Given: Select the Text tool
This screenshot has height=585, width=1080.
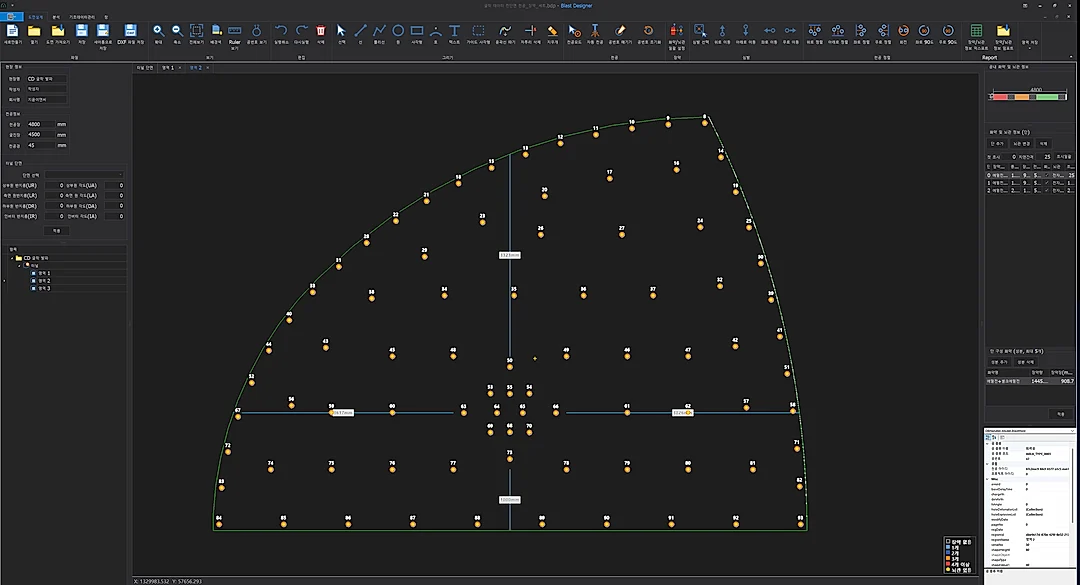Looking at the screenshot, I should (x=454, y=31).
